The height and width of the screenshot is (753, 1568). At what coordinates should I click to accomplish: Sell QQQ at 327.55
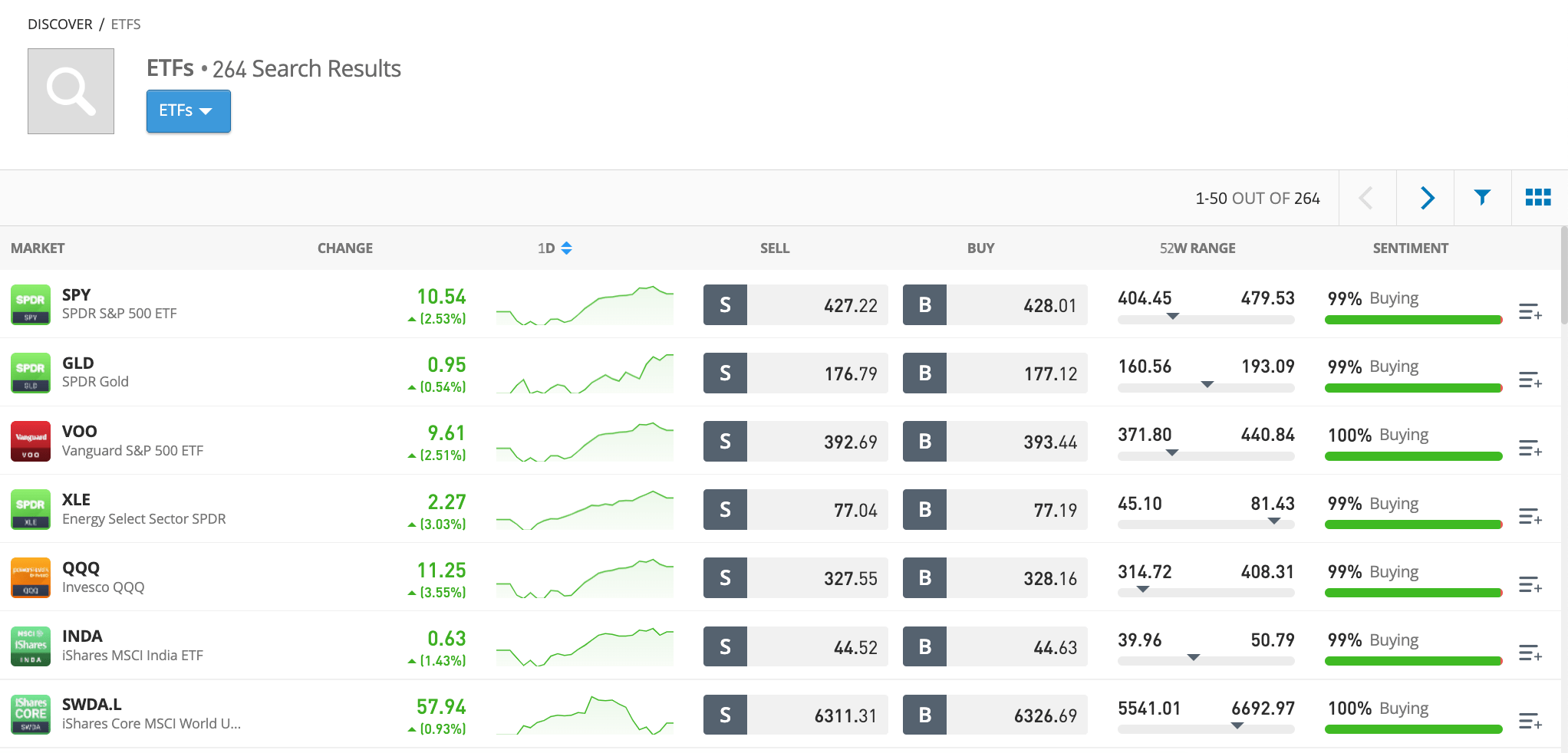796,578
